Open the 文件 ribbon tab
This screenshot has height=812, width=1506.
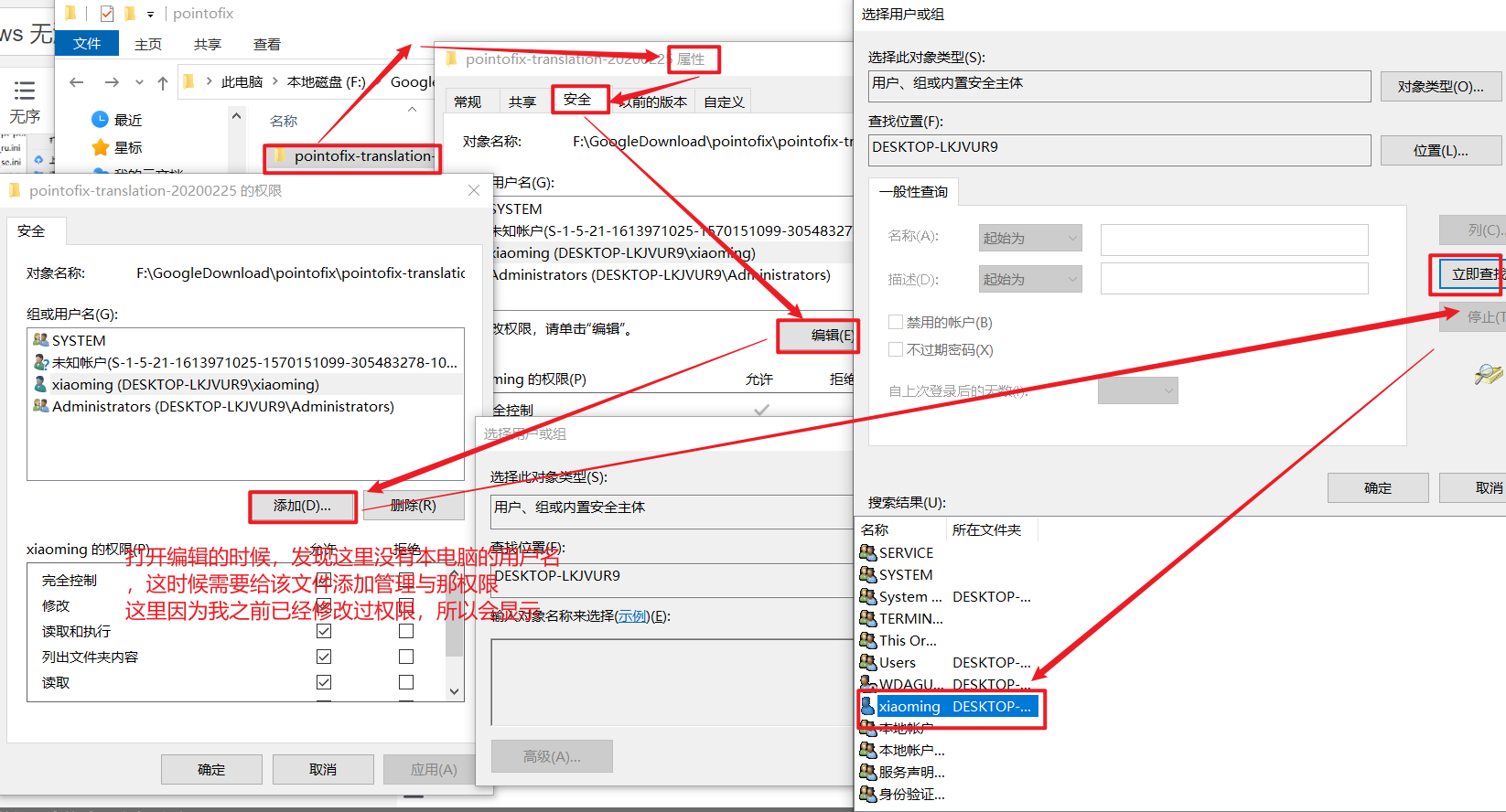pyautogui.click(x=87, y=43)
